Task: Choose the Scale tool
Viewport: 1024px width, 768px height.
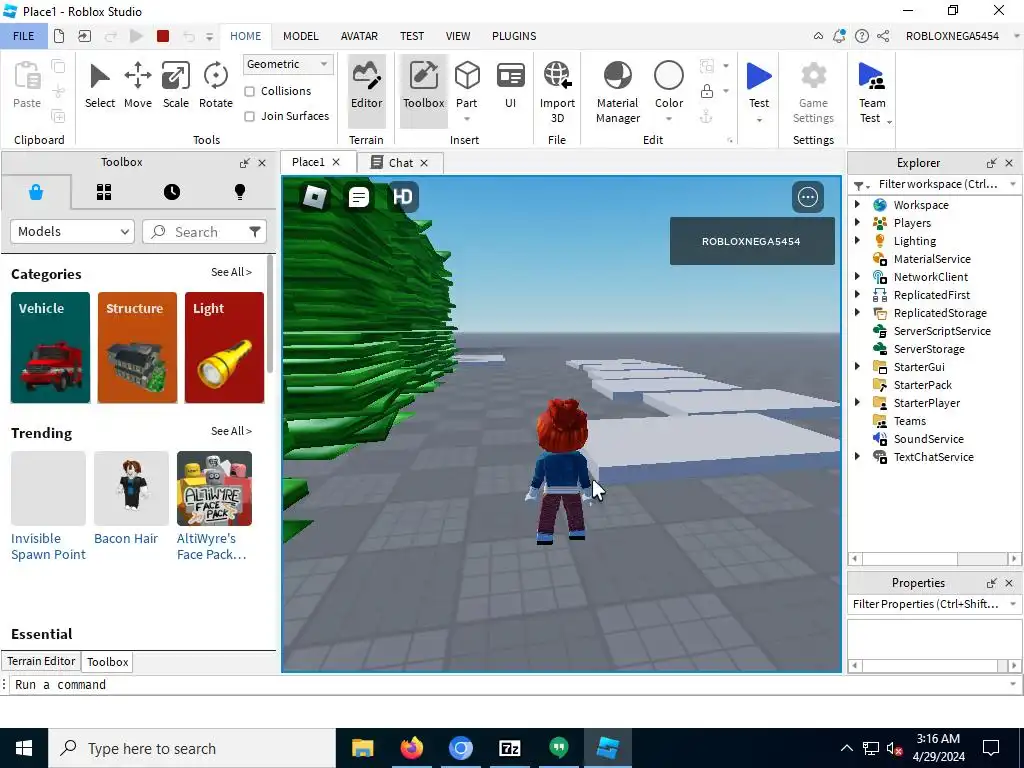Action: pos(176,86)
